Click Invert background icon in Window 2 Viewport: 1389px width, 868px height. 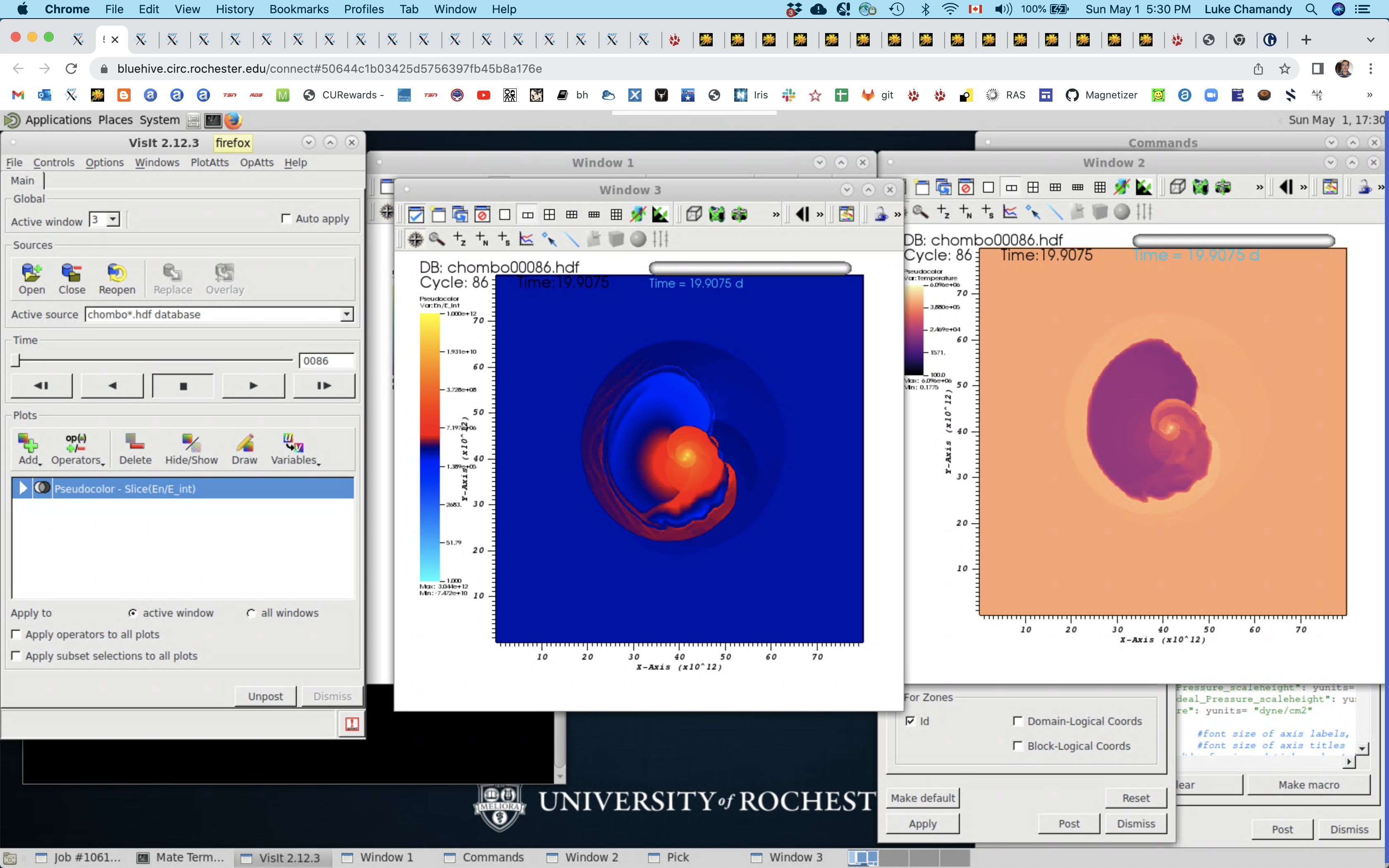[x=1143, y=187]
